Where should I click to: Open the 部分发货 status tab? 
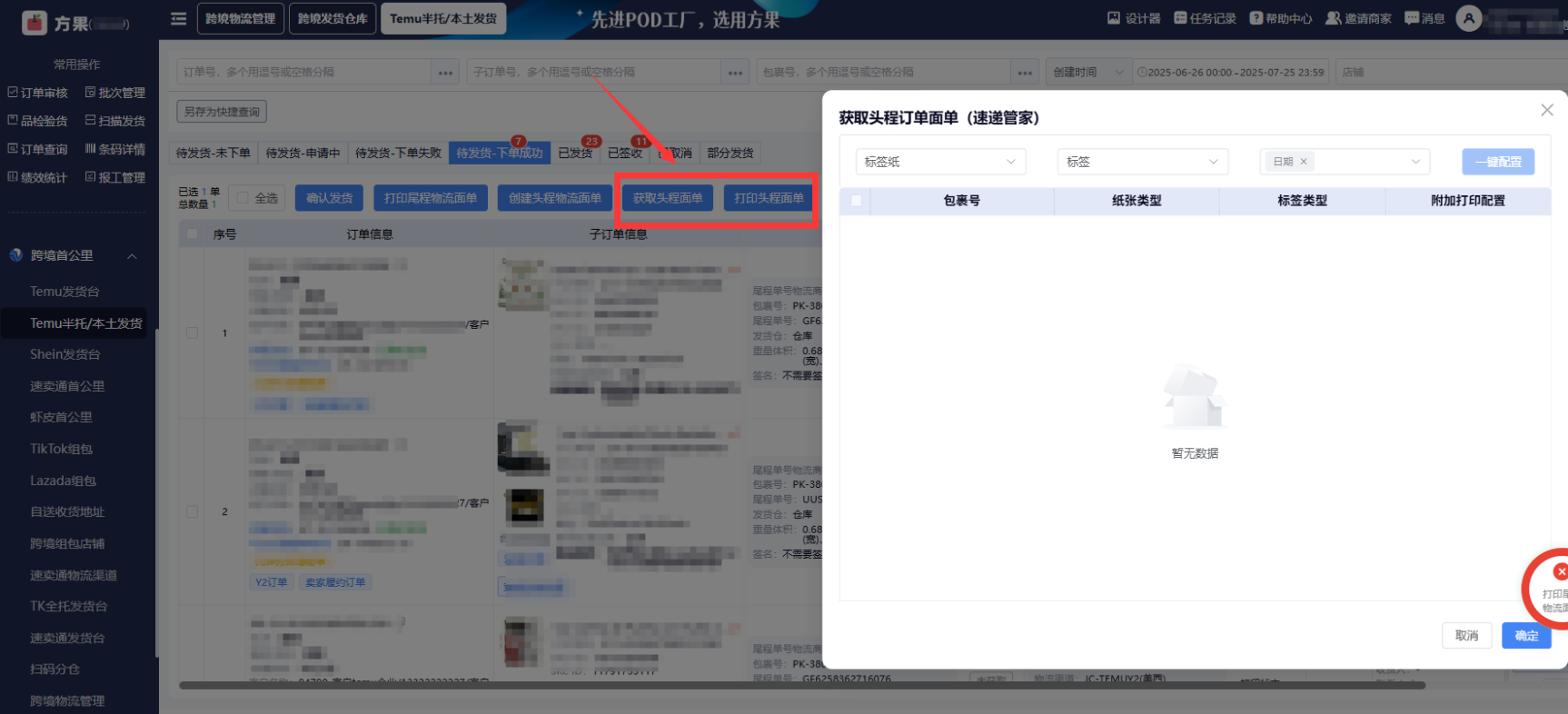pyautogui.click(x=730, y=153)
